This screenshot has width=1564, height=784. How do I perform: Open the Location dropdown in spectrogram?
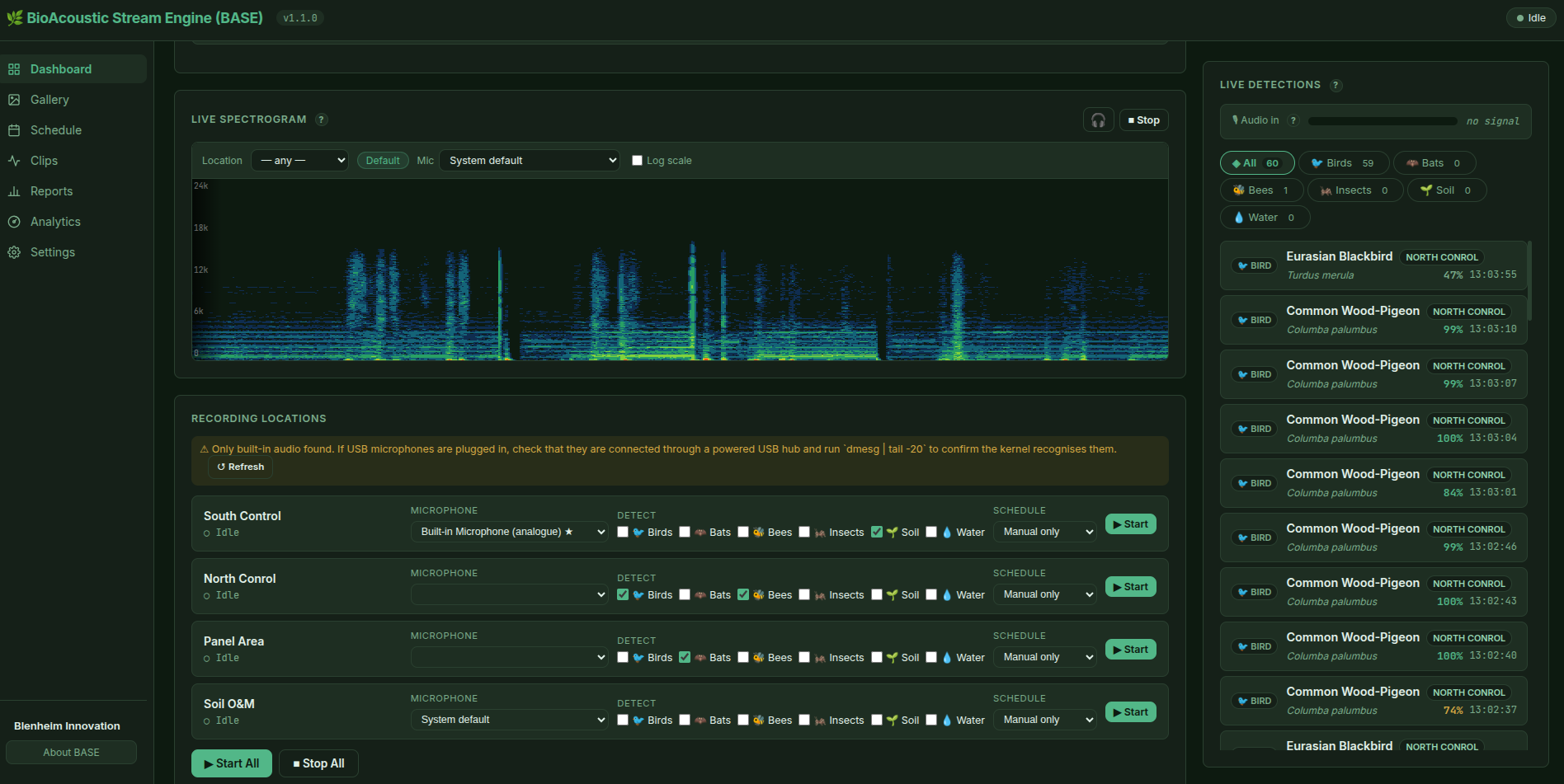click(299, 161)
